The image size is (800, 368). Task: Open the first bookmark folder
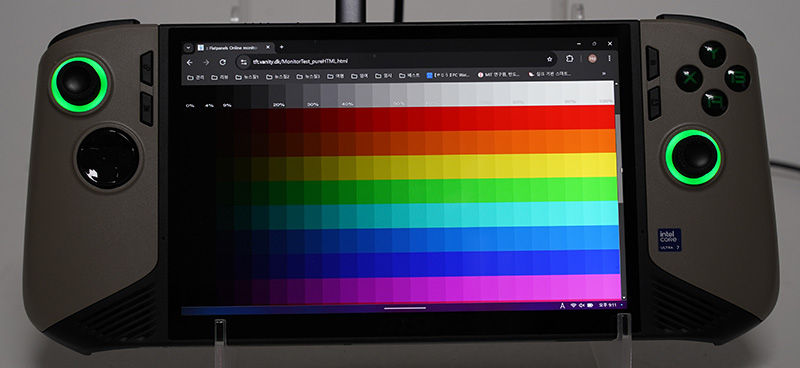(196, 77)
